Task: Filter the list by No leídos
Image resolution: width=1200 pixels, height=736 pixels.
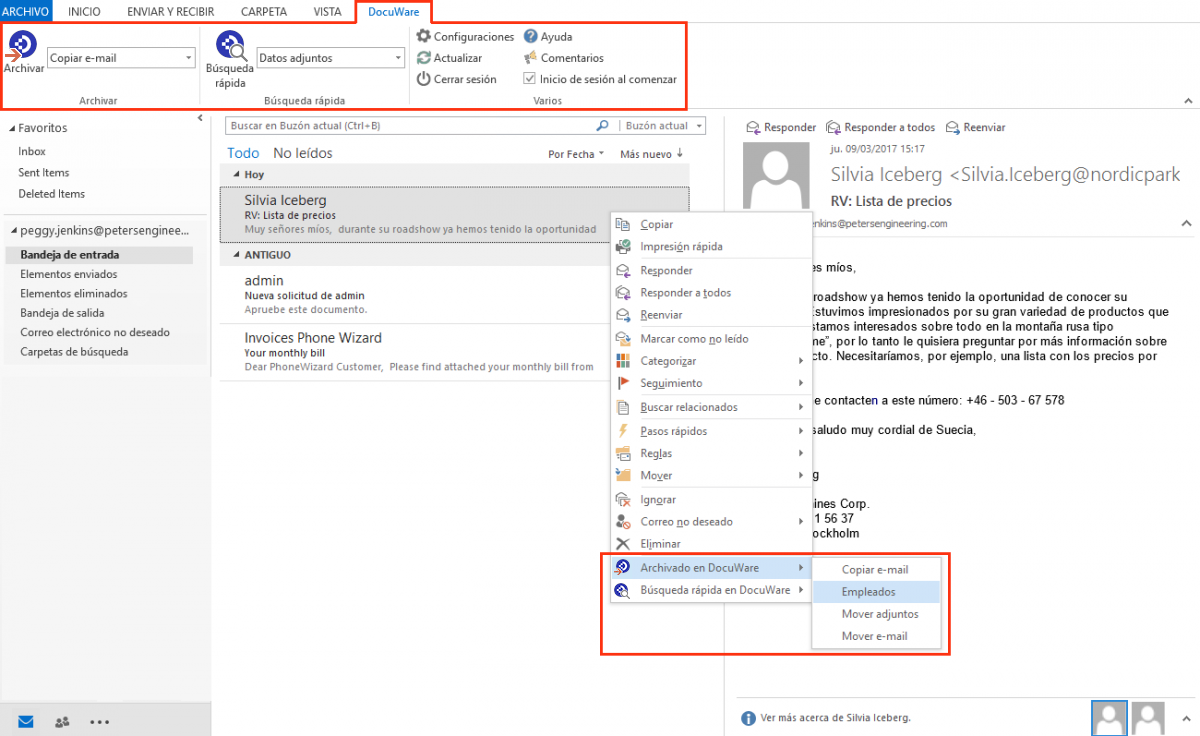Action: (x=303, y=153)
